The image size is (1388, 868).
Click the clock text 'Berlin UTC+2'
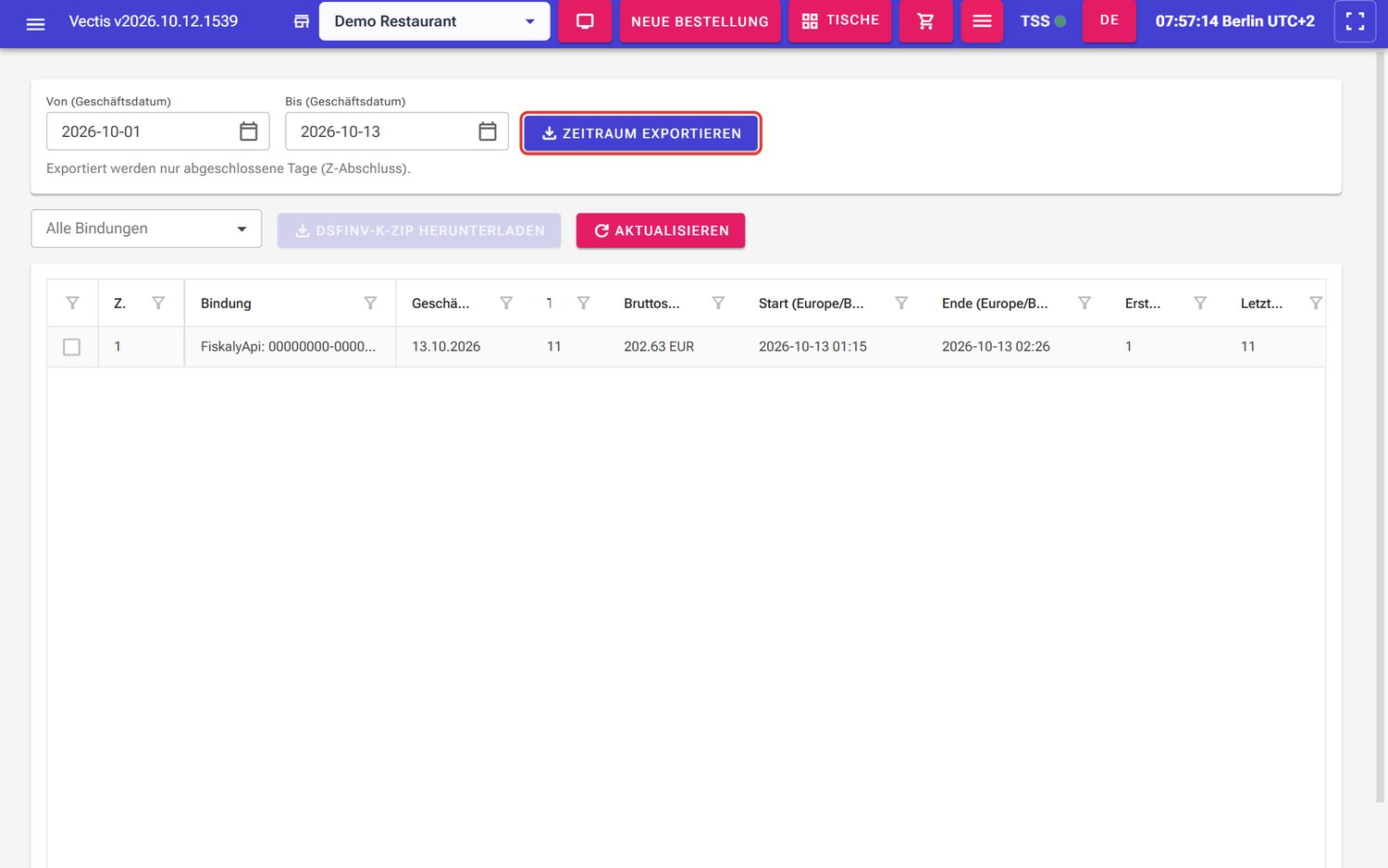pos(1268,21)
